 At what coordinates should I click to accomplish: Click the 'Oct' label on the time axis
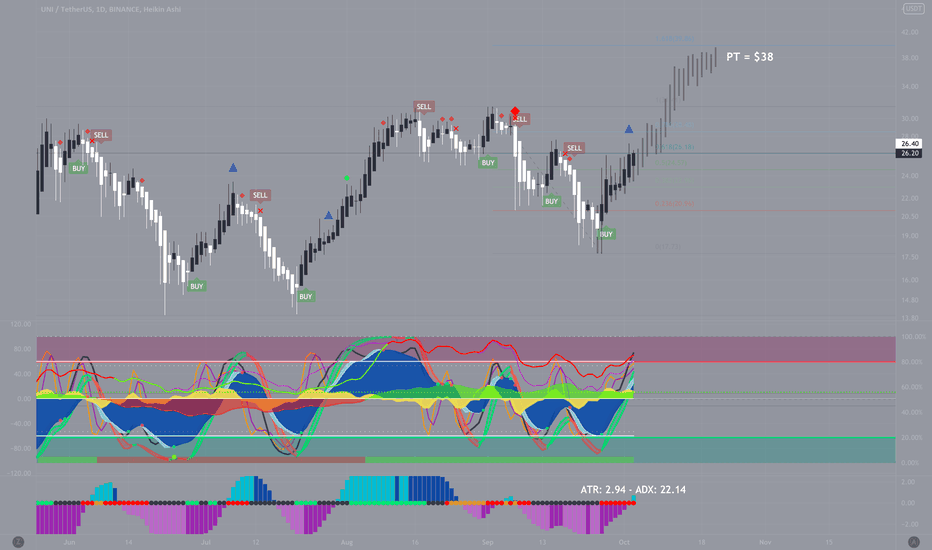[624, 542]
